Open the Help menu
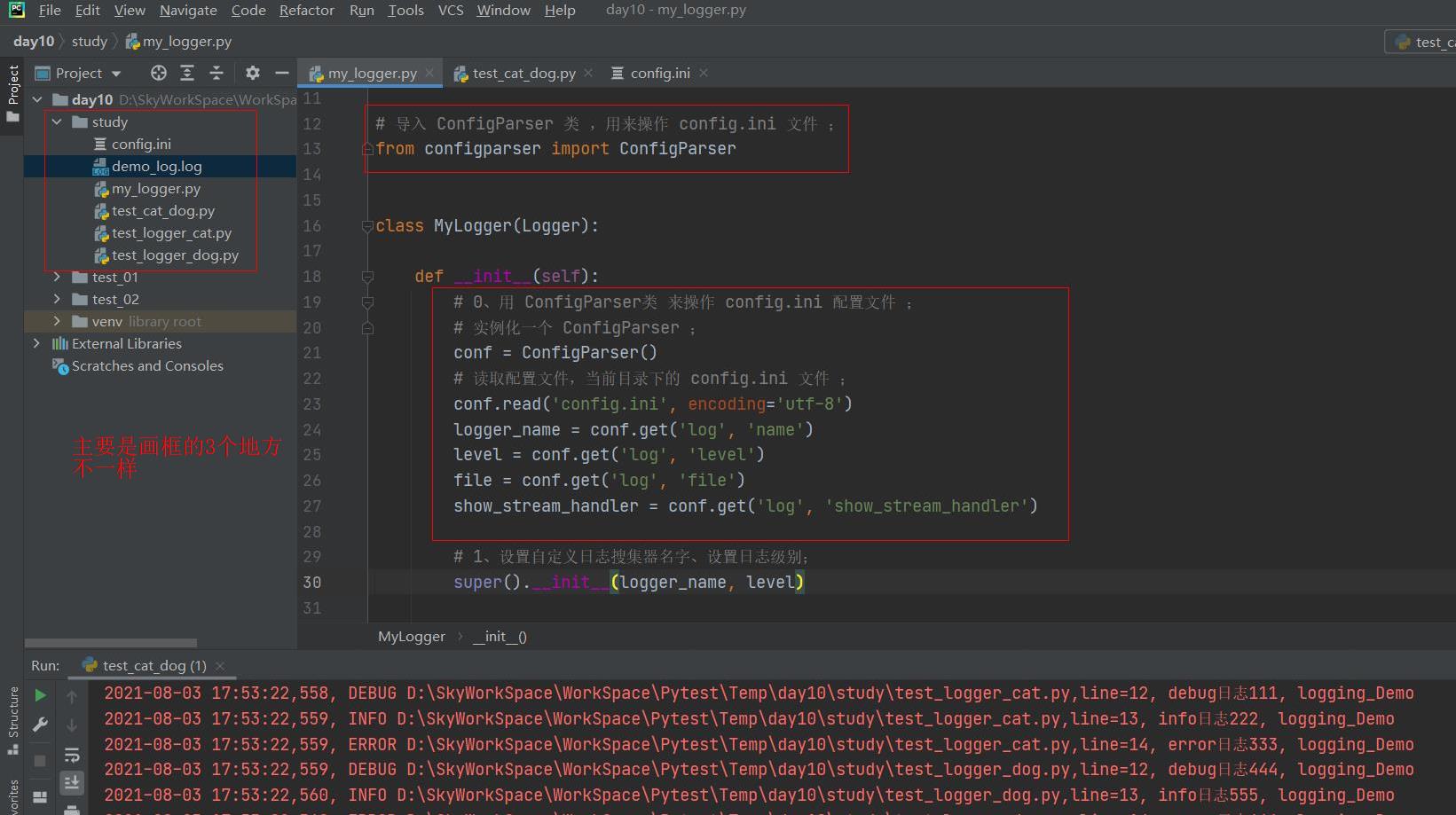The width and height of the screenshot is (1456, 815). coord(560,10)
